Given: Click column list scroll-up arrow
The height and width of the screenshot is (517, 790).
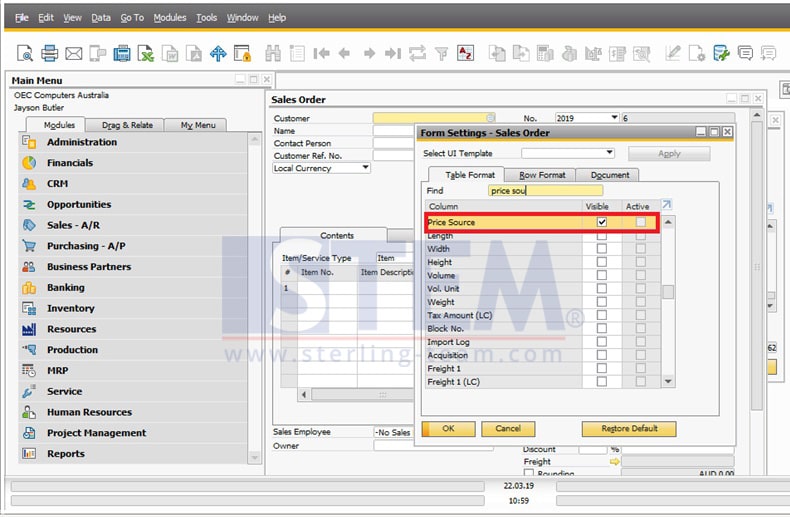Looking at the screenshot, I should click(x=668, y=222).
